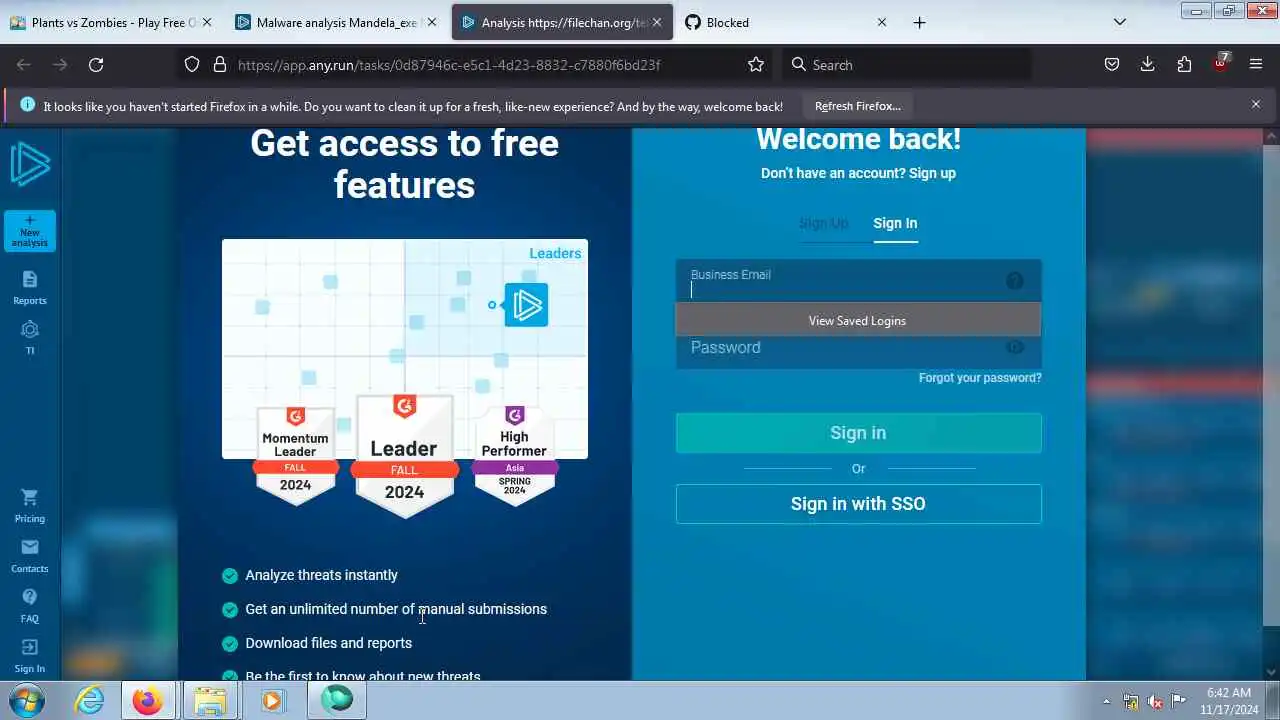Click the muted volume tray icon

coord(1155,702)
